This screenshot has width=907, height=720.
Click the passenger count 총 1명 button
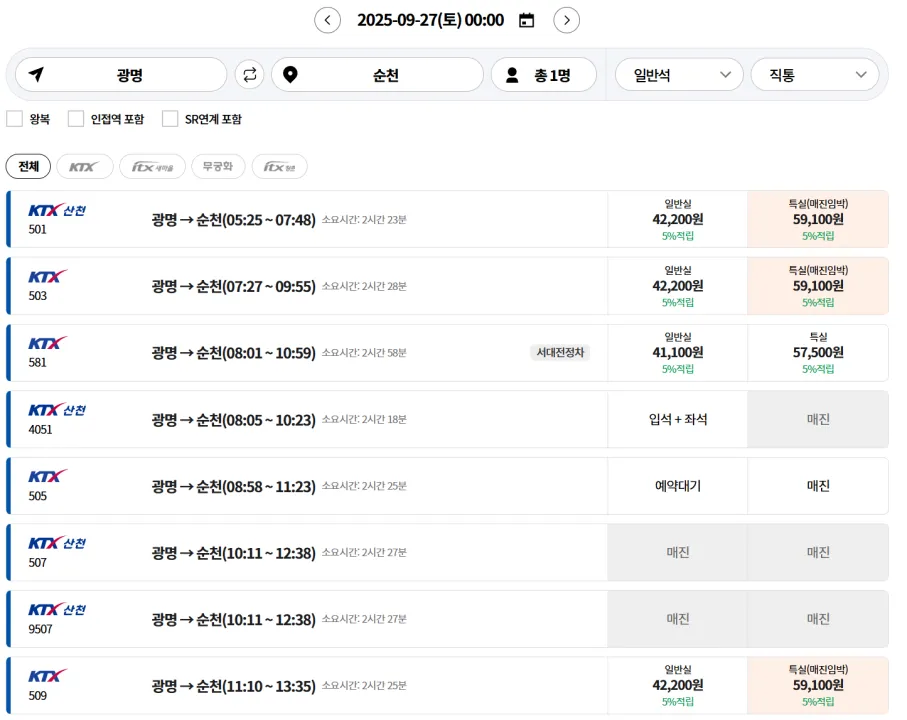point(543,75)
